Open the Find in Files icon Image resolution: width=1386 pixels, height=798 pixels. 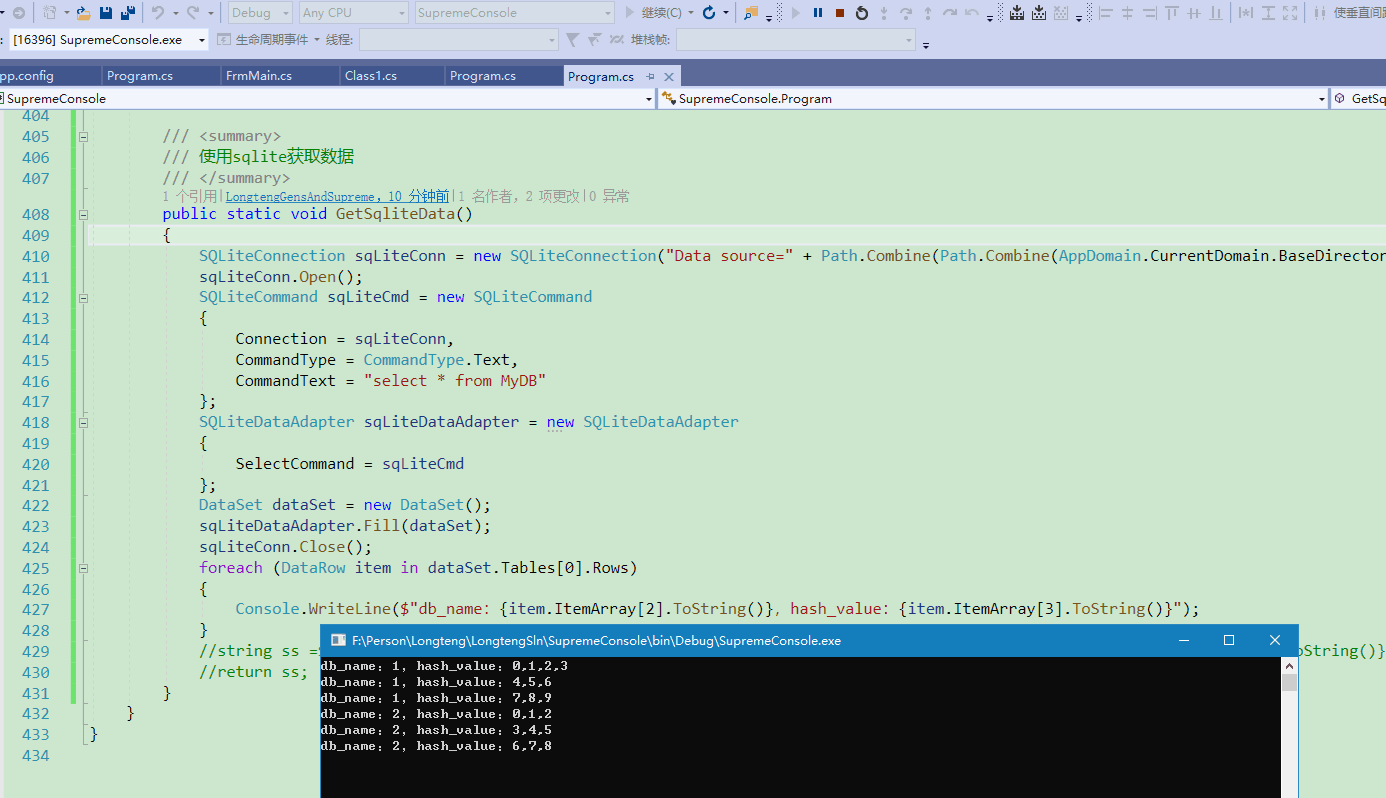[751, 13]
